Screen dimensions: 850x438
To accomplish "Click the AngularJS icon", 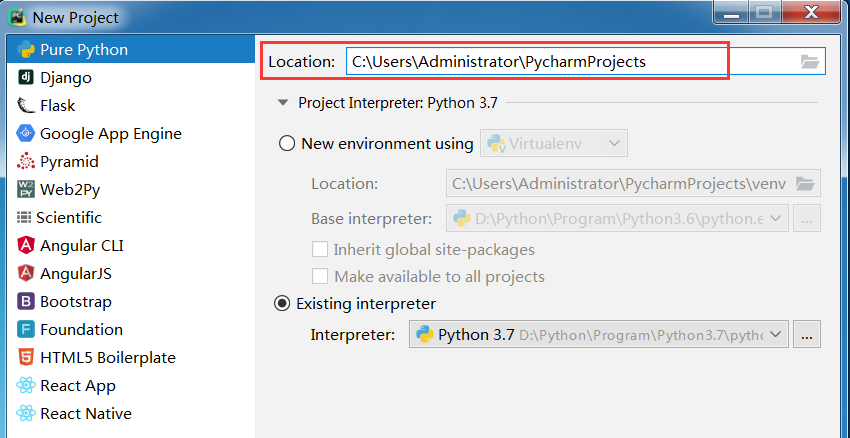I will pos(25,274).
